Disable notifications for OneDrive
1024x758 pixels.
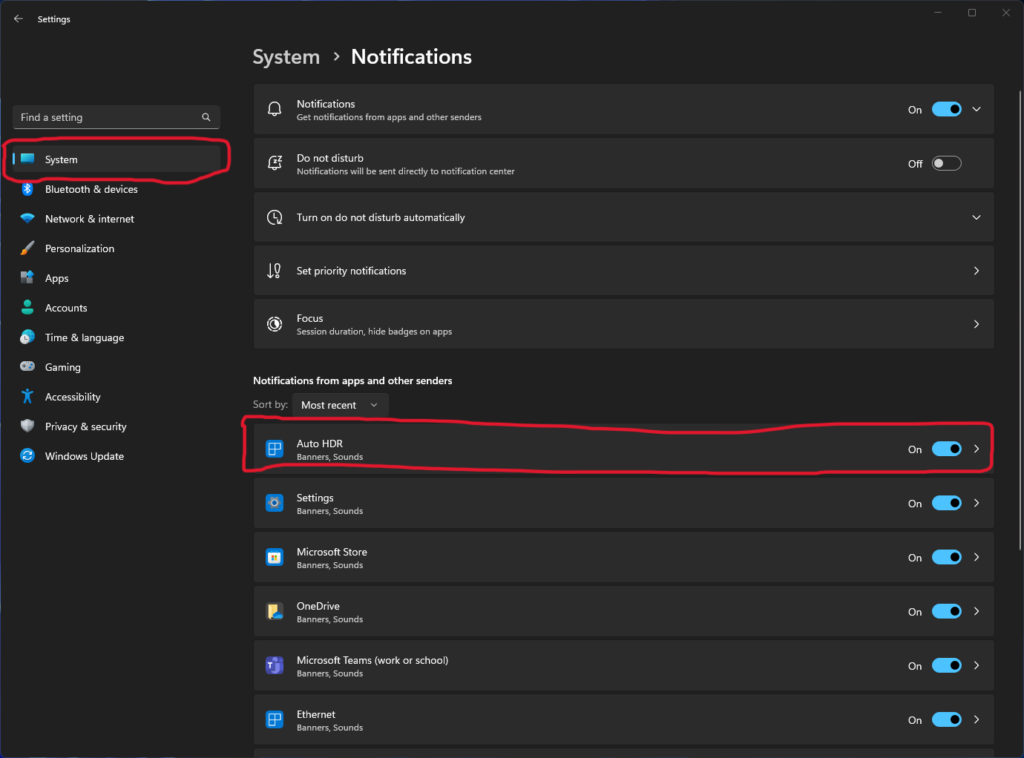tap(946, 611)
